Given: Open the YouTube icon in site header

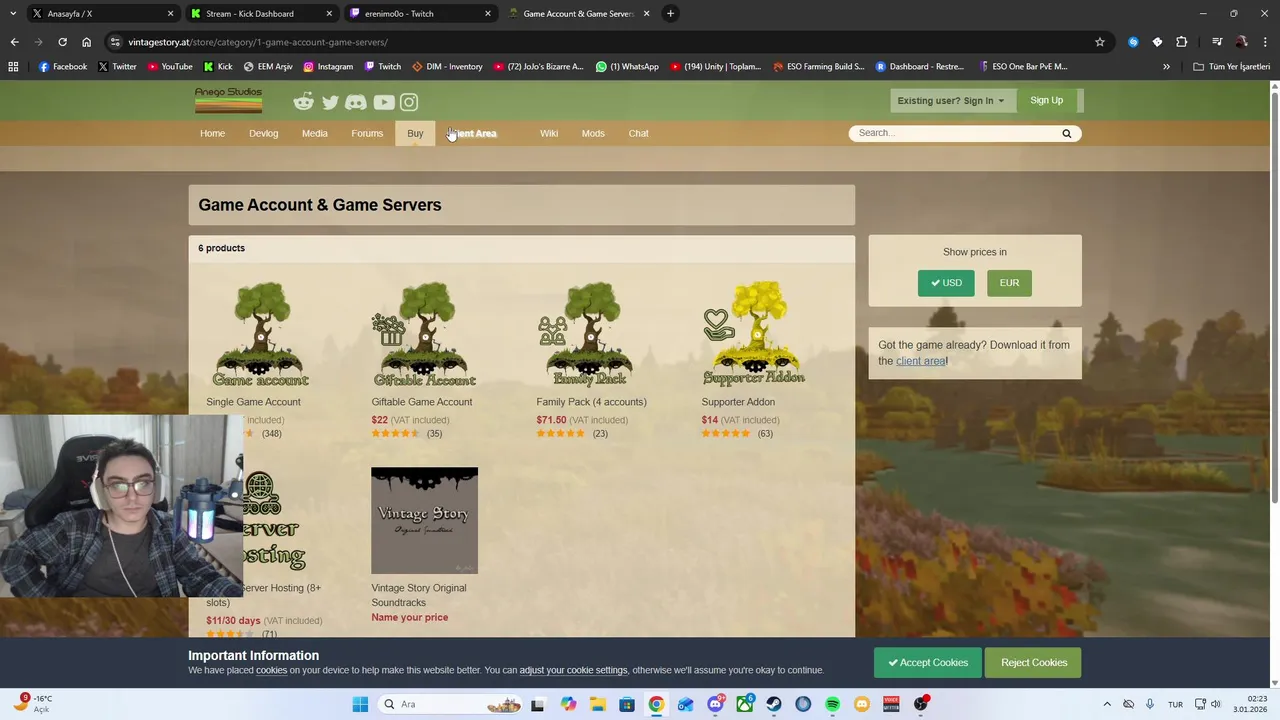Looking at the screenshot, I should 384,102.
